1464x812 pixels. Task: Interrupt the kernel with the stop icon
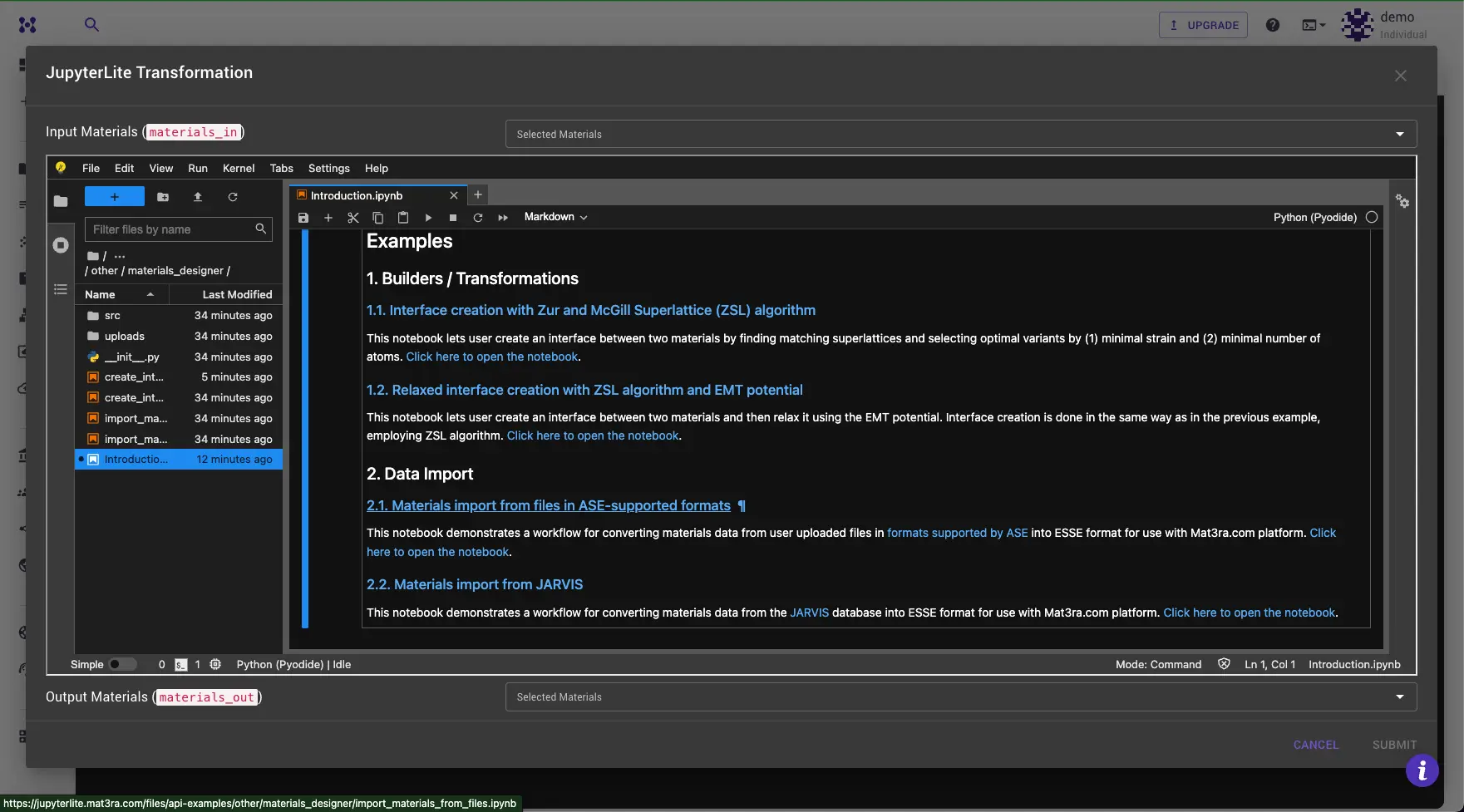[453, 217]
